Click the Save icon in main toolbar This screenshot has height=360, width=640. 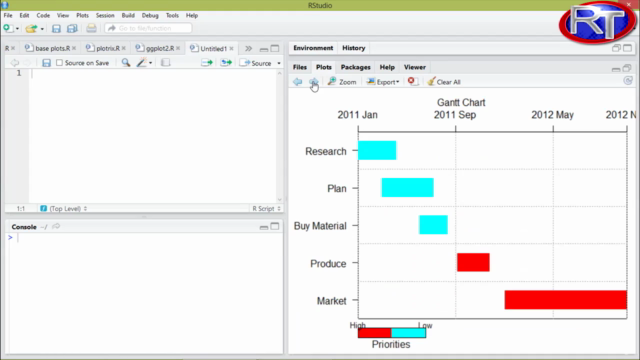(56, 28)
